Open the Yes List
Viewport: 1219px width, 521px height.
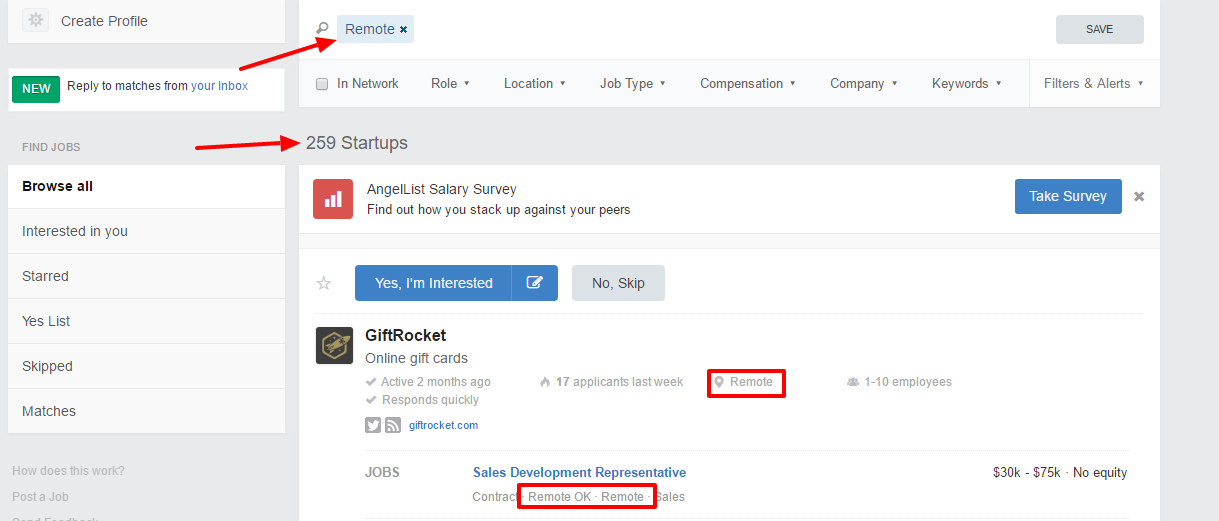(146, 321)
